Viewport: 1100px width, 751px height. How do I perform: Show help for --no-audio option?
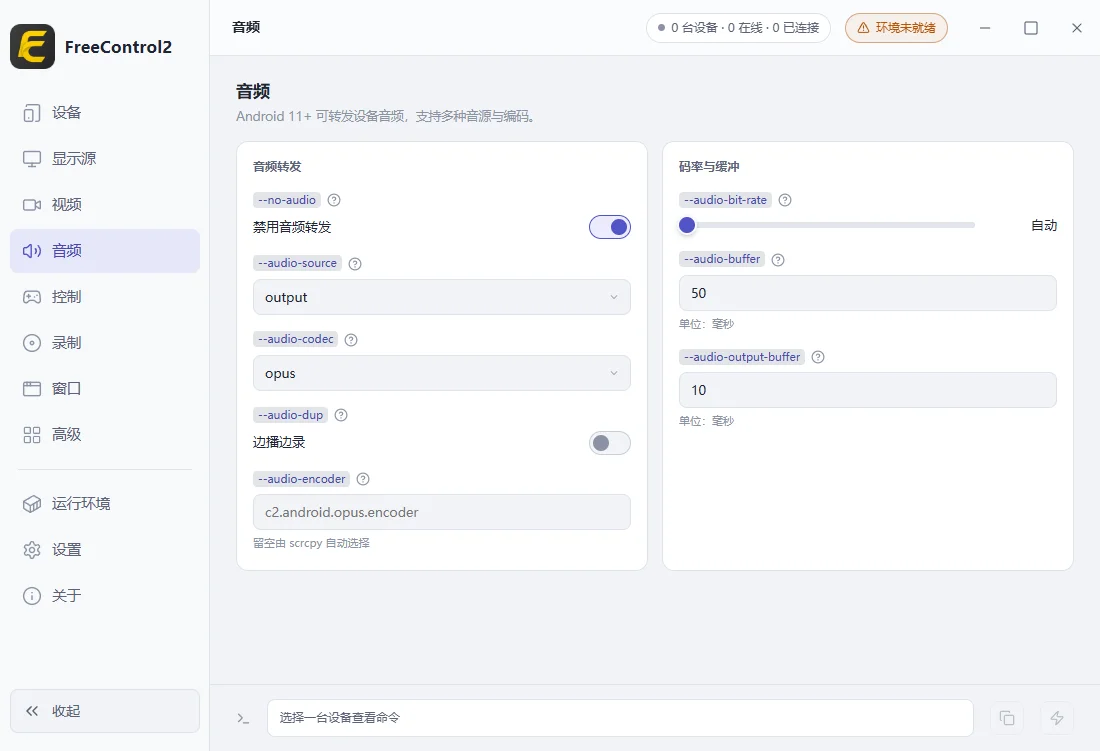(x=334, y=200)
